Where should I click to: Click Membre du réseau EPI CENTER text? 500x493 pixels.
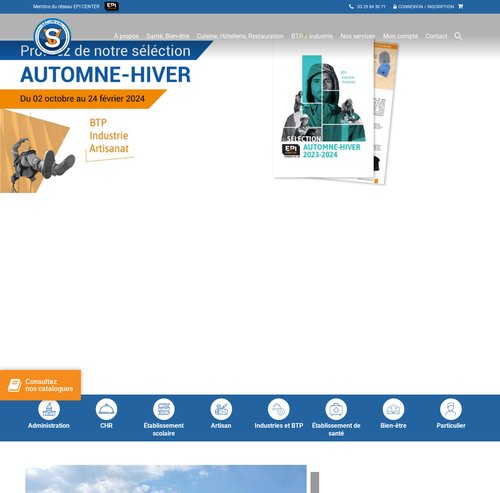(x=66, y=6)
